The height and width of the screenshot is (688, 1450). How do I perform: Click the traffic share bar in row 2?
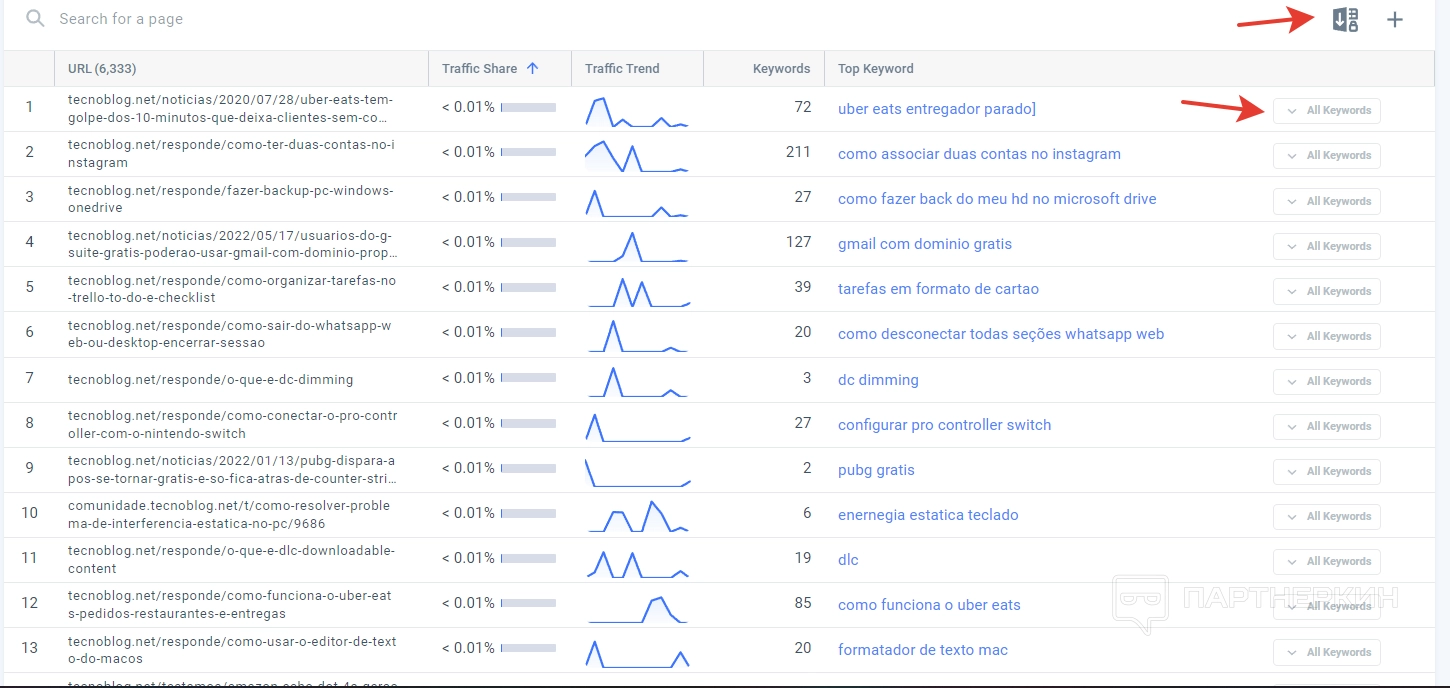click(x=528, y=152)
